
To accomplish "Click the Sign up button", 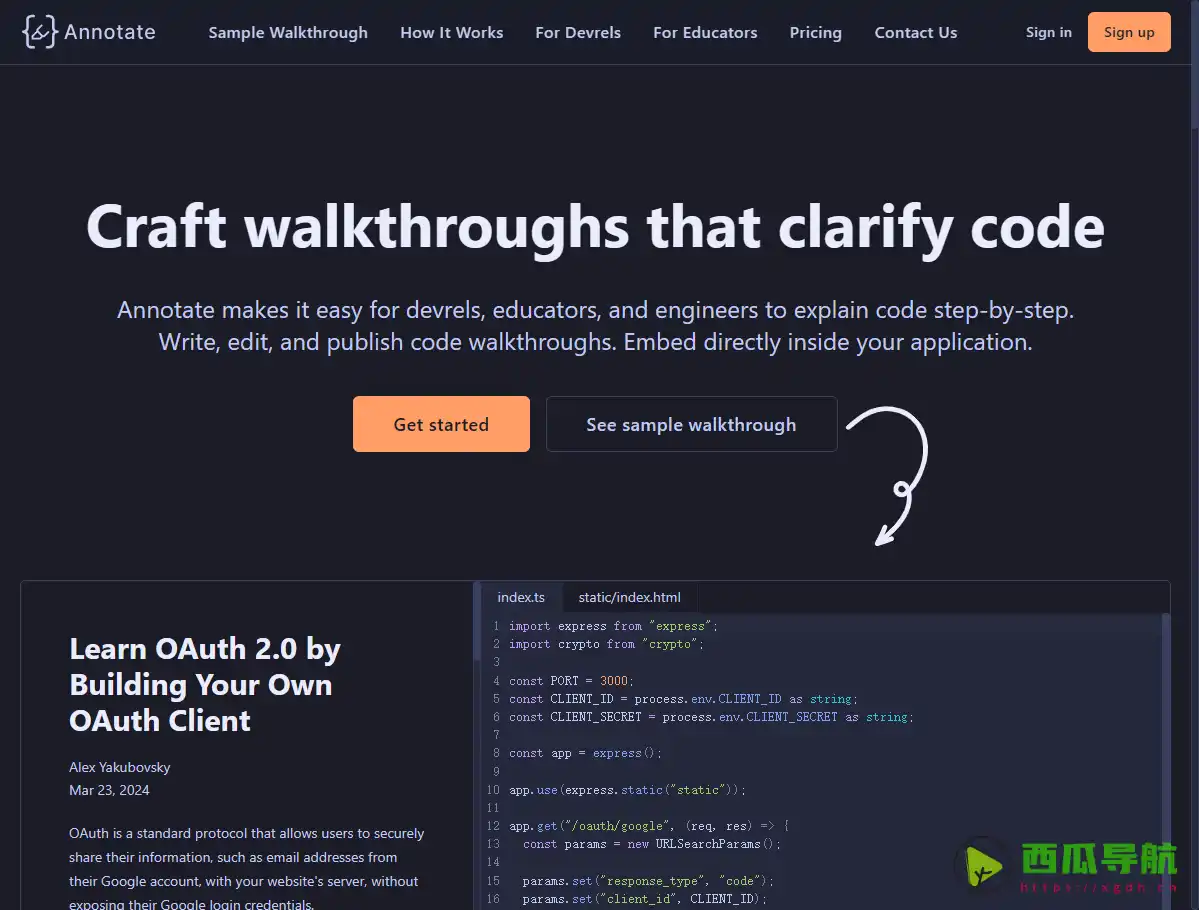I will (1129, 31).
